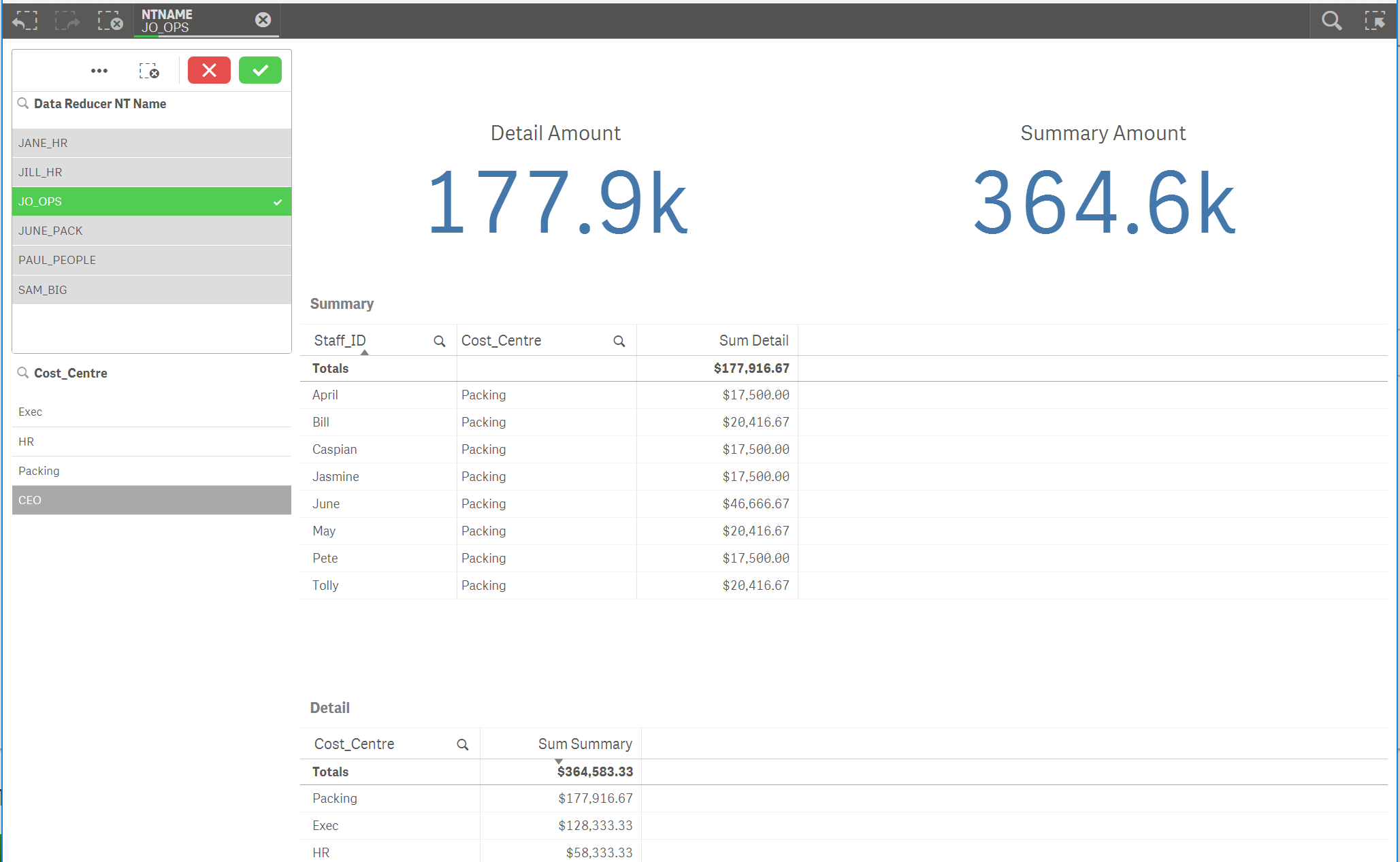
Task: Click $177,916.67 Summary totals value
Action: (751, 368)
